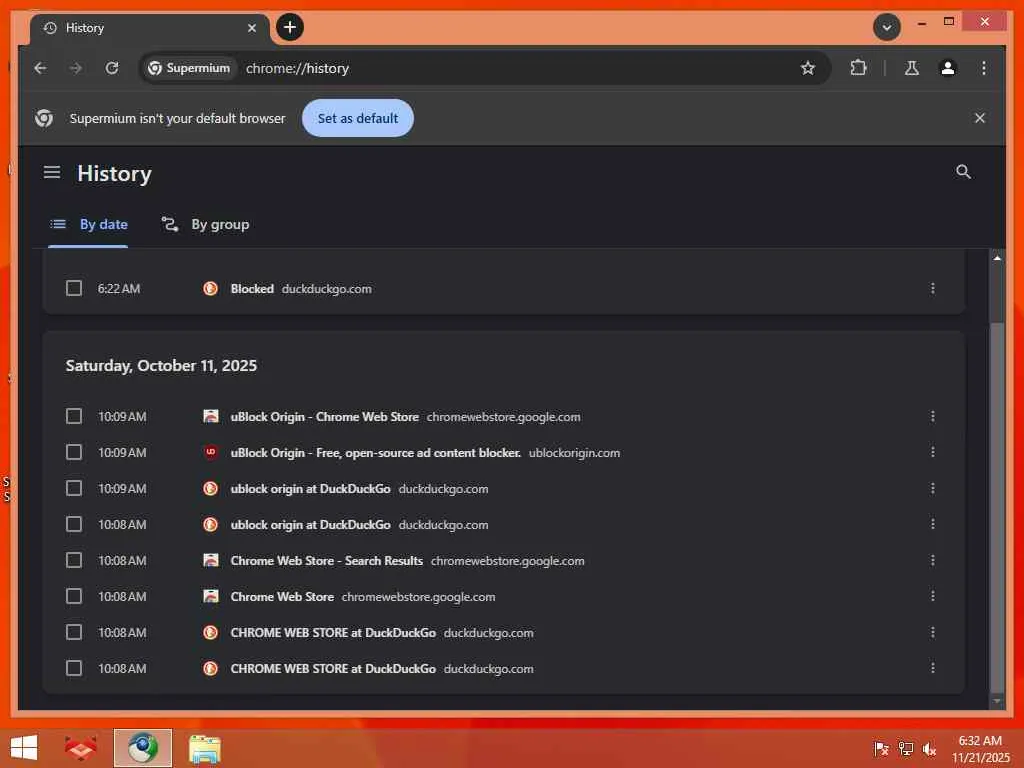1024x768 pixels.
Task: Open the Blocked duckduckgo.com history link
Action: [x=252, y=289]
